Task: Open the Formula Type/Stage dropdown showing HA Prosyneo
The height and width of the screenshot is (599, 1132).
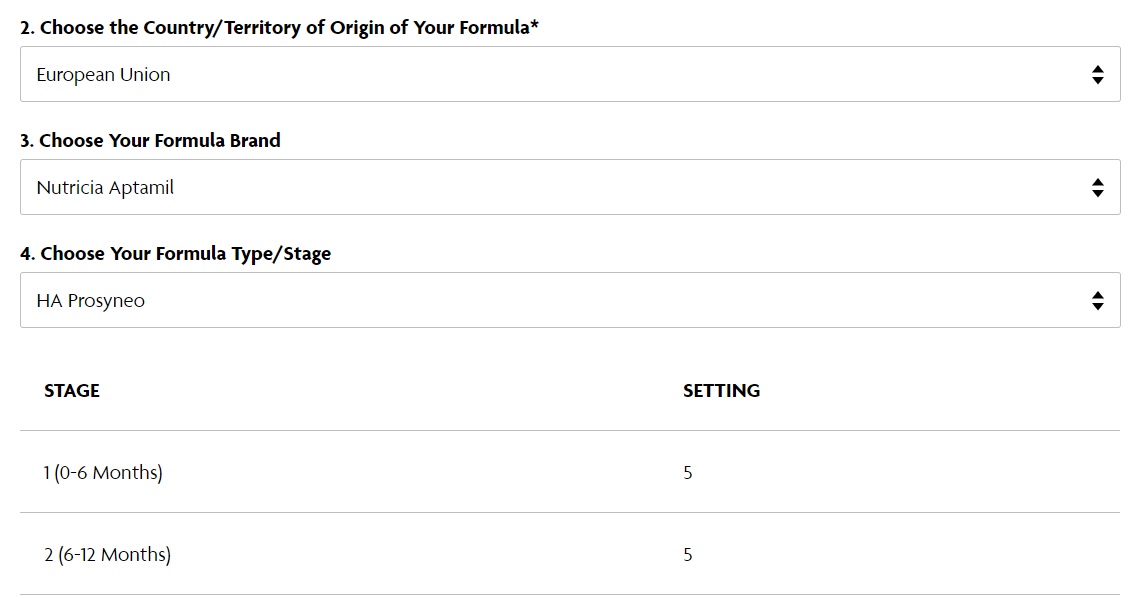Action: tap(570, 300)
